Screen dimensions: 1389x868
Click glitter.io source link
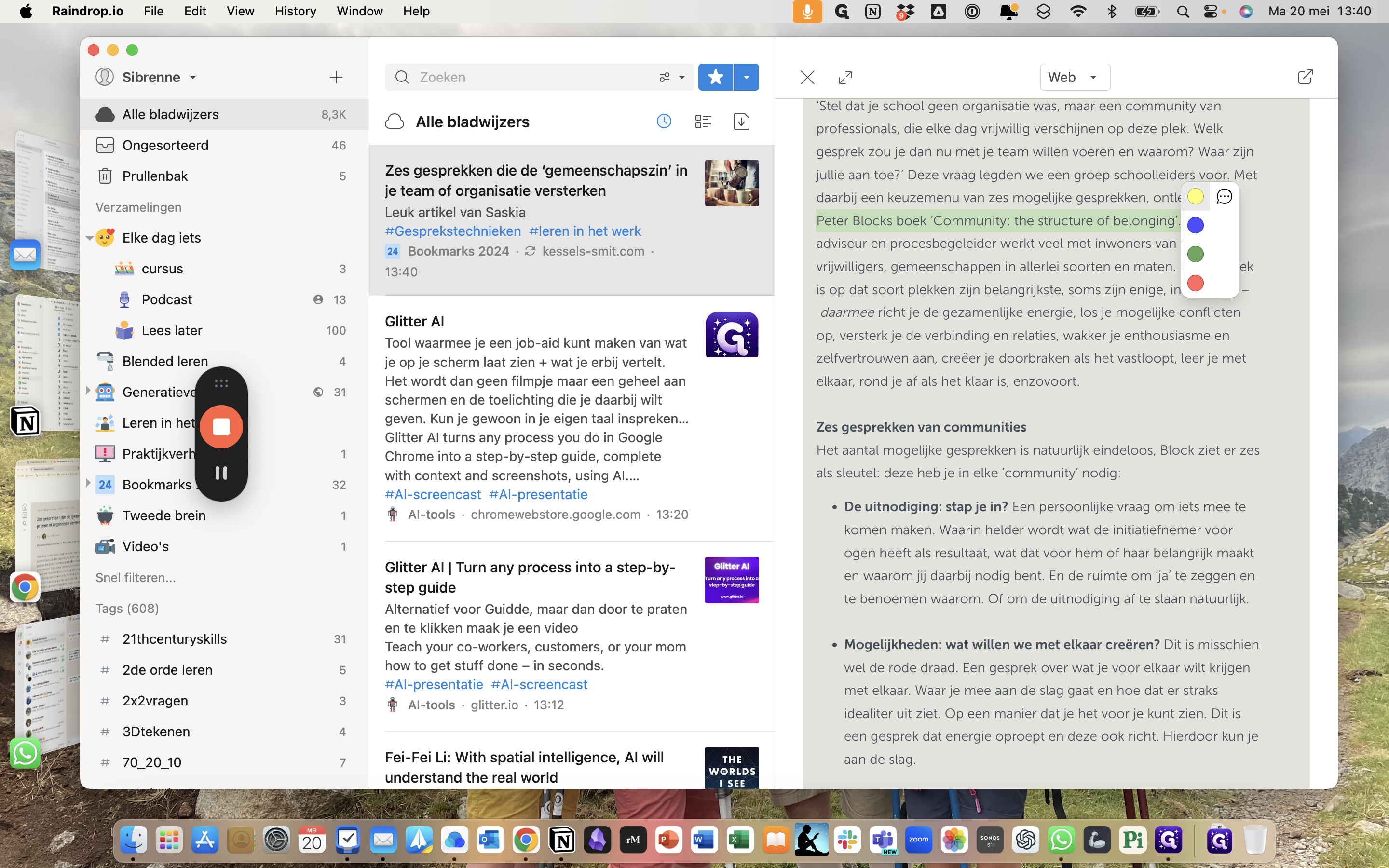(494, 705)
